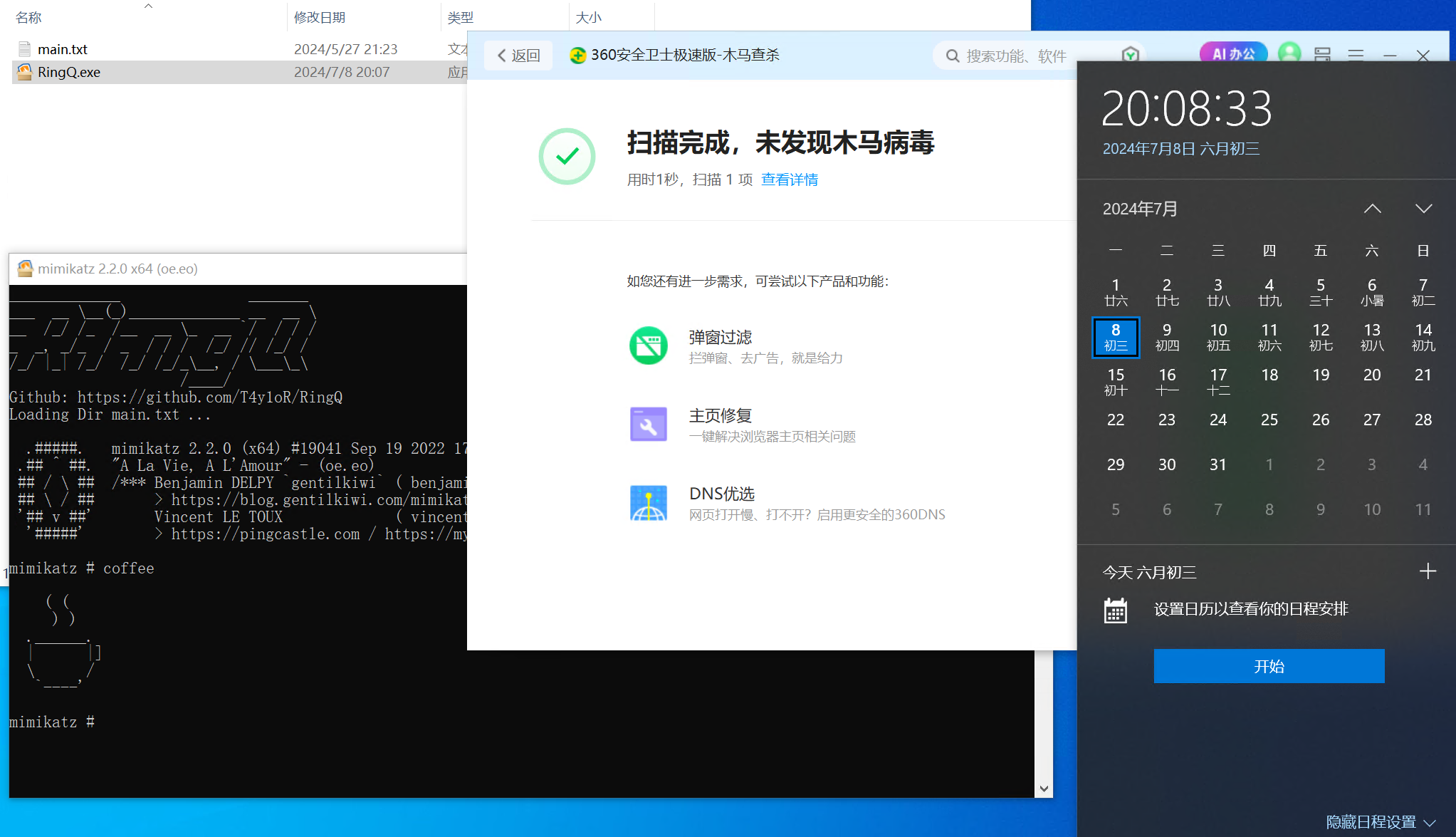
Task: Sort files by 类型 column
Action: [460, 17]
